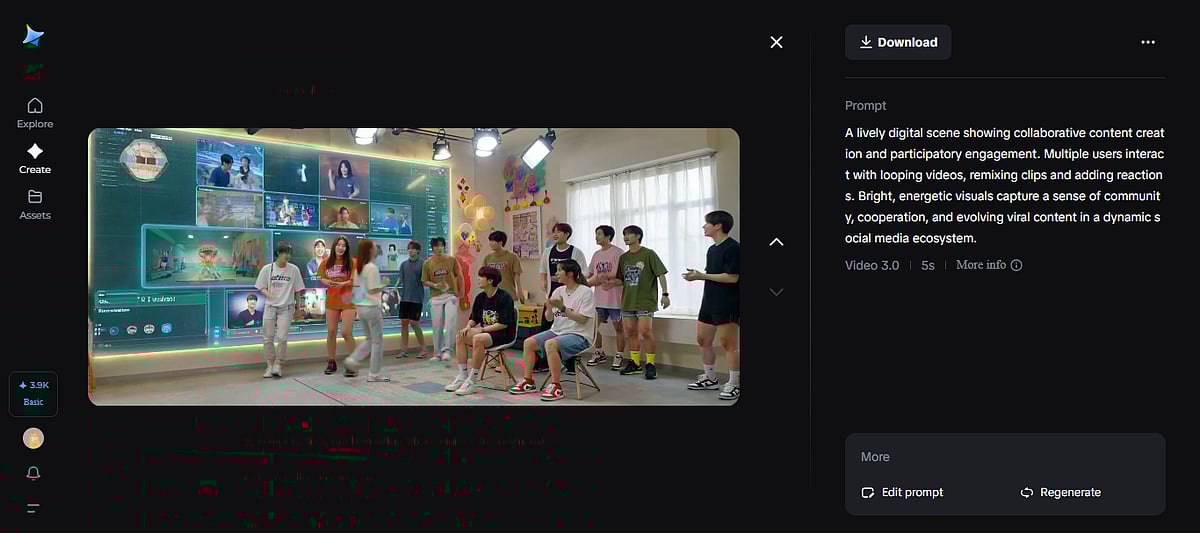Download the generated video

[x=898, y=42]
